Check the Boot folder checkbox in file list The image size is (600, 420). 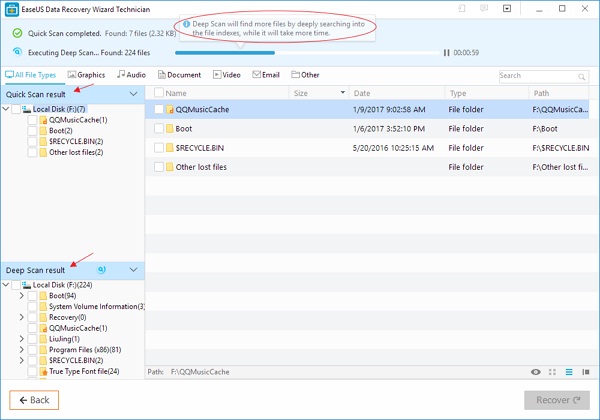[158, 128]
